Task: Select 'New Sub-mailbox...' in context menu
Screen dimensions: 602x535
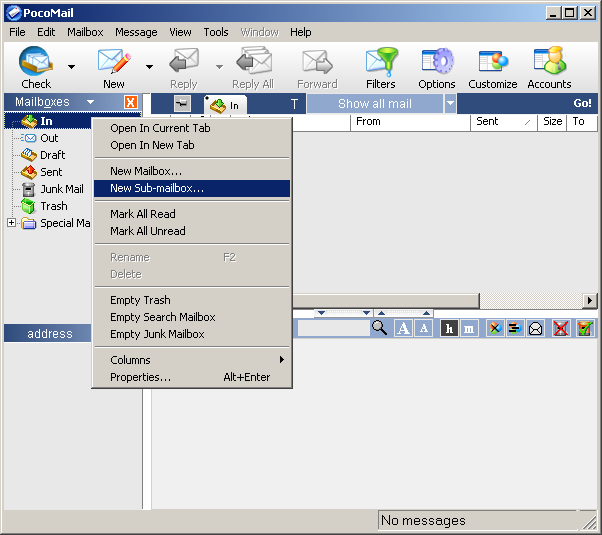Action: point(157,188)
